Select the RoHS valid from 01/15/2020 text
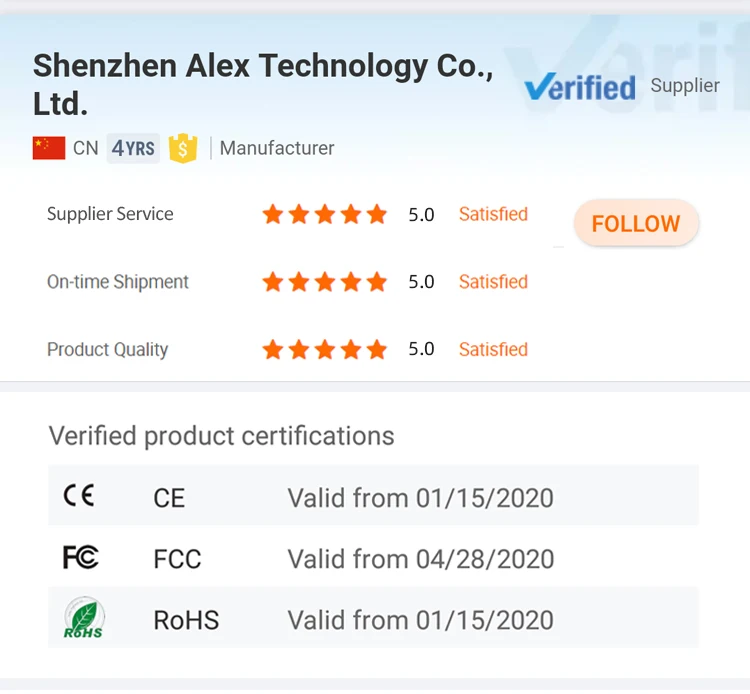 420,620
